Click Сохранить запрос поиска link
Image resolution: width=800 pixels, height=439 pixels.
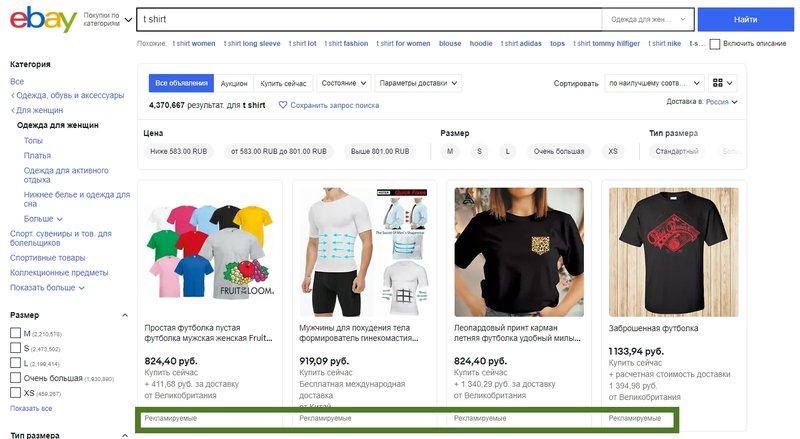coord(335,105)
